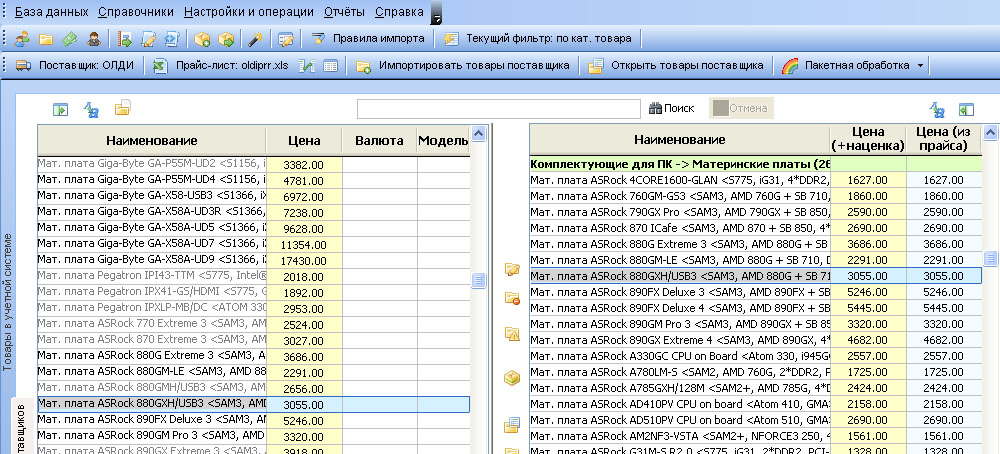This screenshot has height=454, width=1000.
Task: Select ASRock 4CORE1600-GLAN row in right table
Action: pos(755,180)
